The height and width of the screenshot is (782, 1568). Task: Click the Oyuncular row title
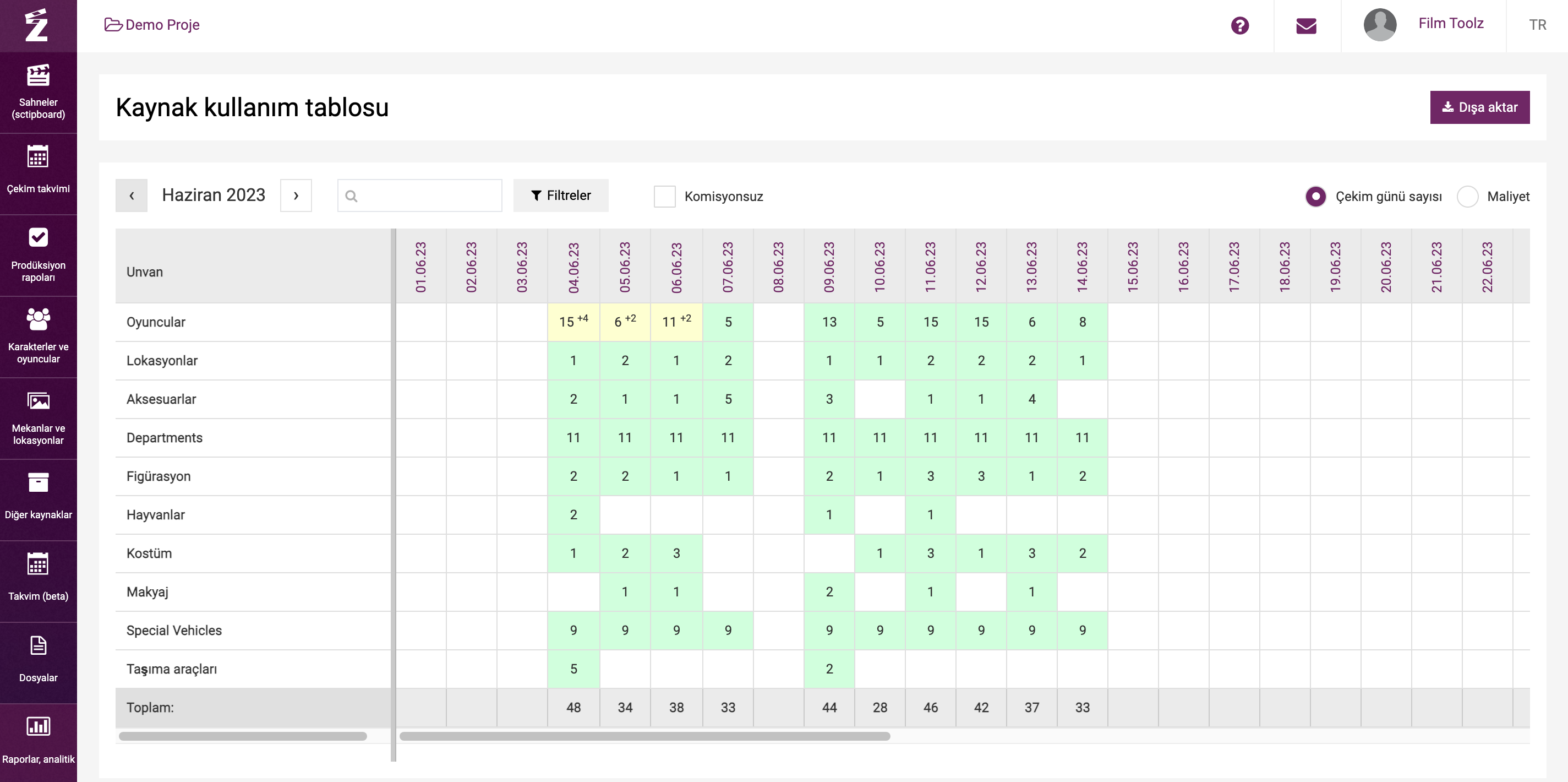click(x=156, y=322)
